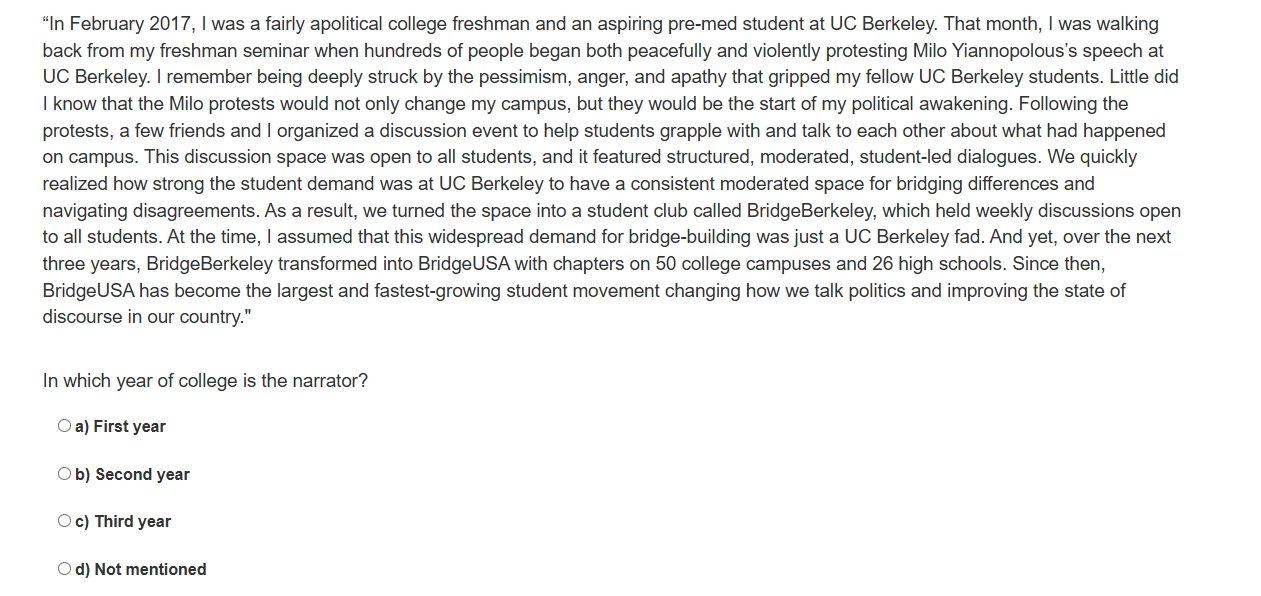Click the word 'BridgeBerkeley,' in the student club sentence
Viewport: 1261px width, 596px height.
(810, 211)
